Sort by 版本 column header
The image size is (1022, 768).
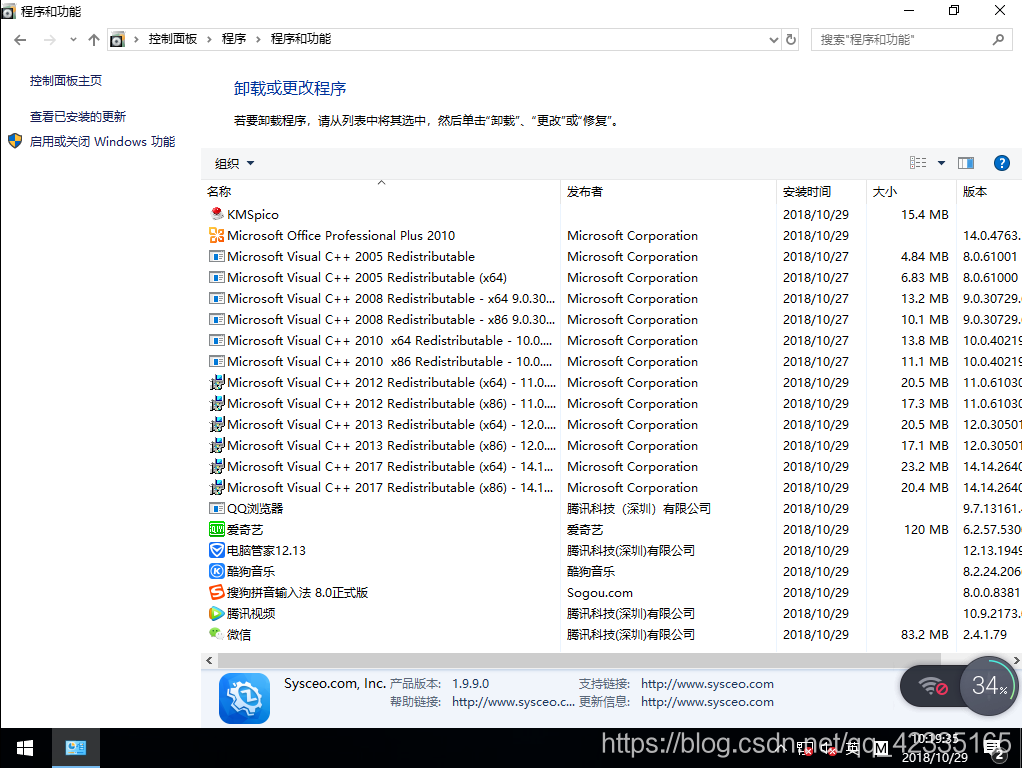click(989, 191)
